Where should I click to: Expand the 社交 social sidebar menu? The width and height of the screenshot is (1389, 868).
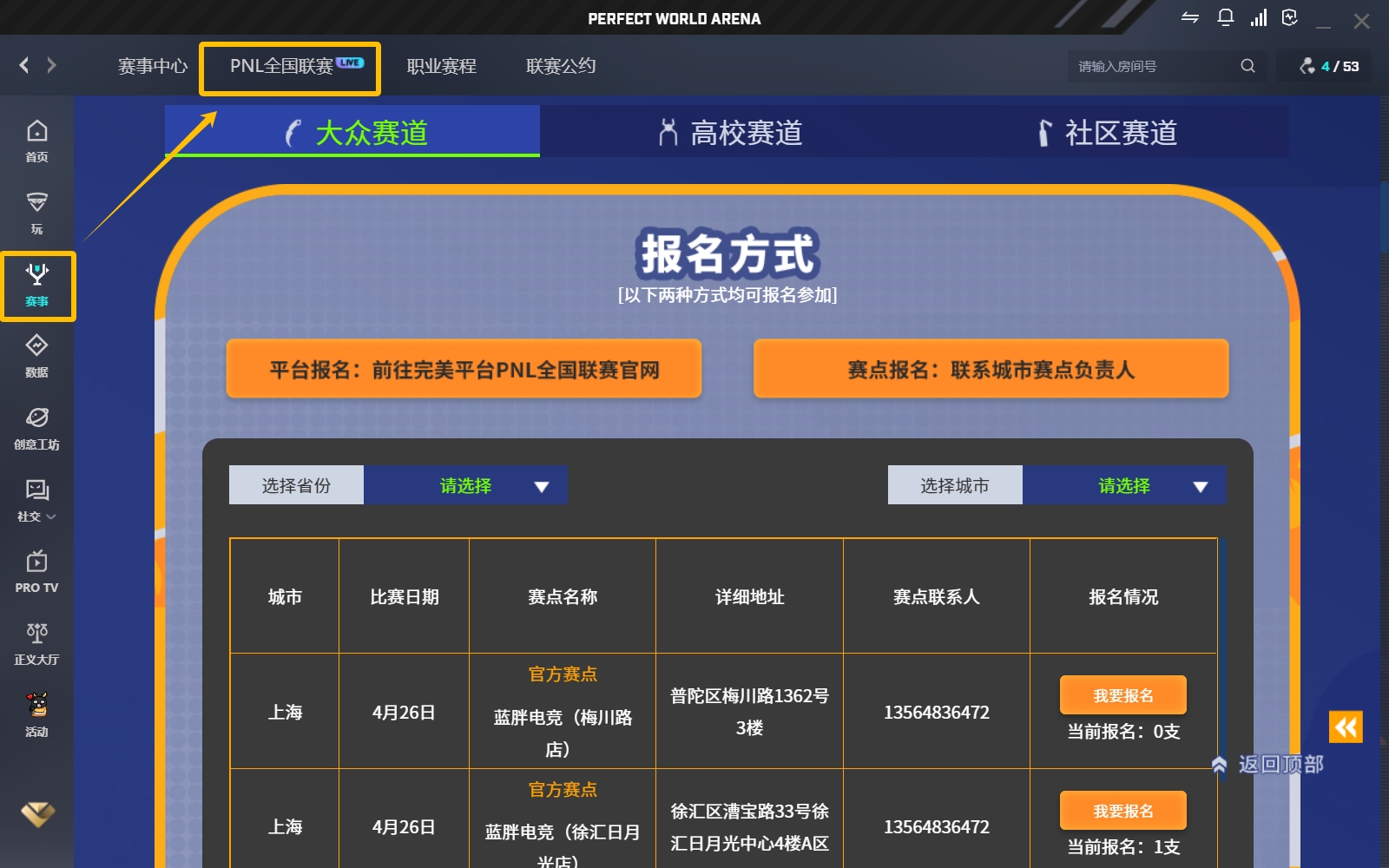(x=36, y=500)
